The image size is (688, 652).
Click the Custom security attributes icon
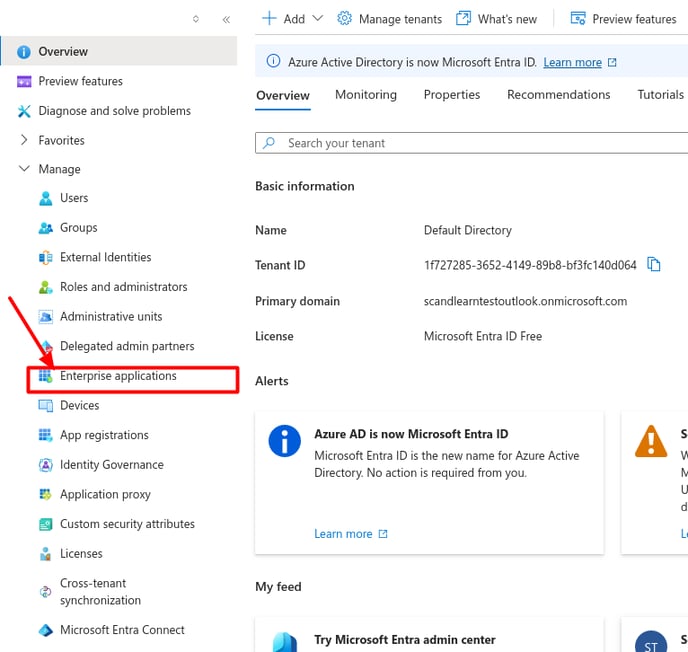tap(45, 524)
